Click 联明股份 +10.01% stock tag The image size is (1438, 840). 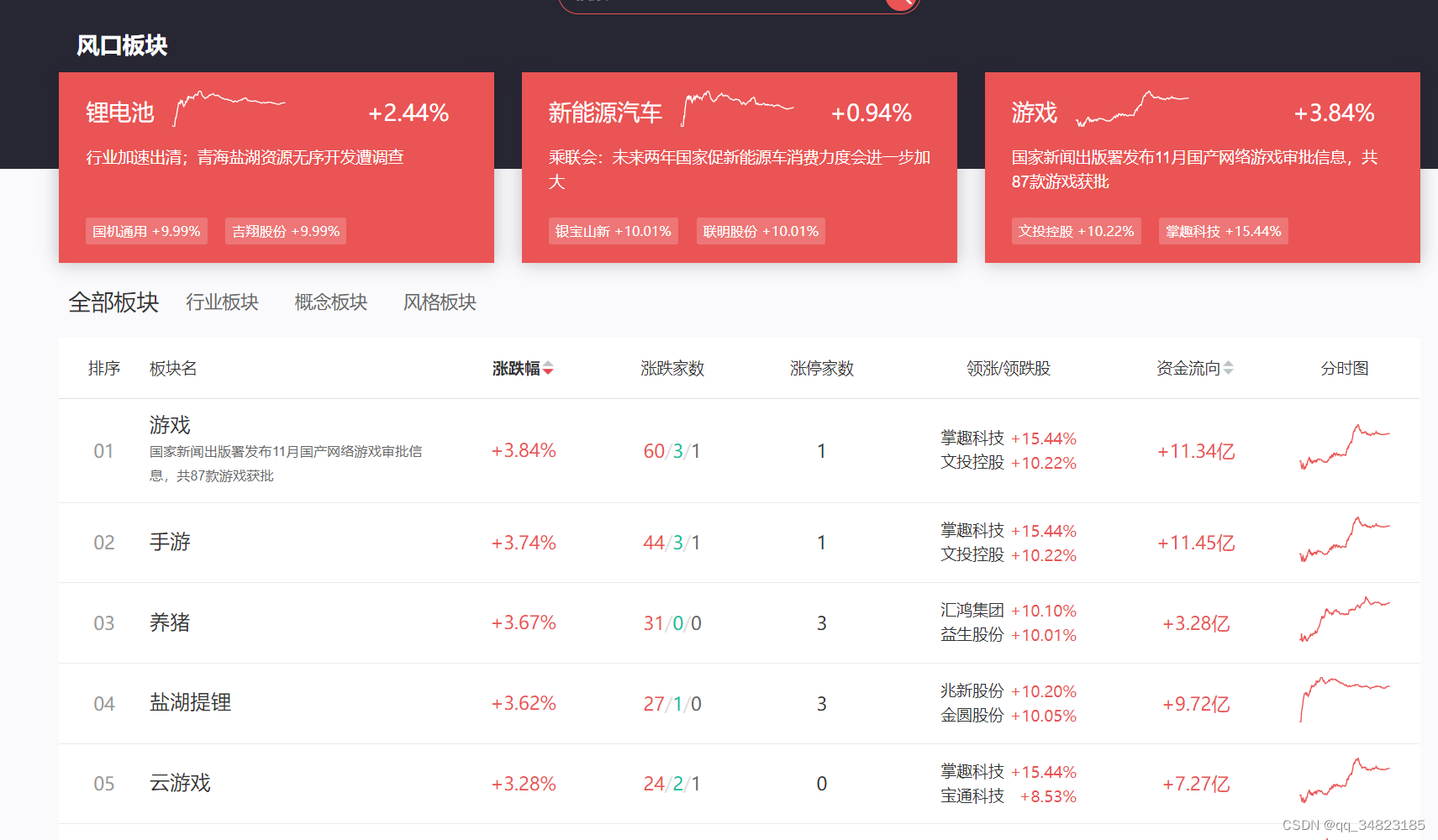(x=761, y=231)
